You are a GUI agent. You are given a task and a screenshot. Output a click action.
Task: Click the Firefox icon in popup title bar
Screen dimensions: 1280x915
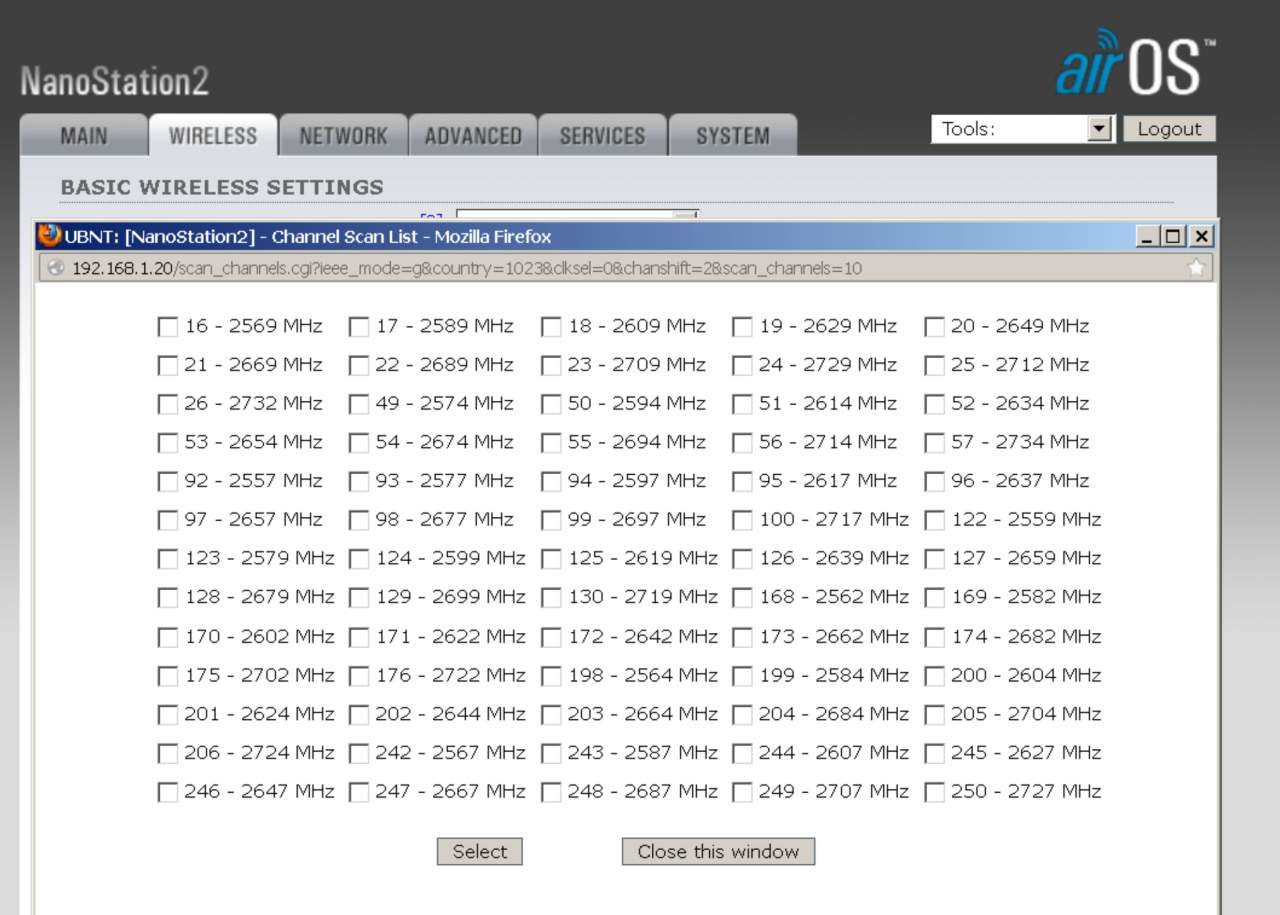pyautogui.click(x=49, y=236)
